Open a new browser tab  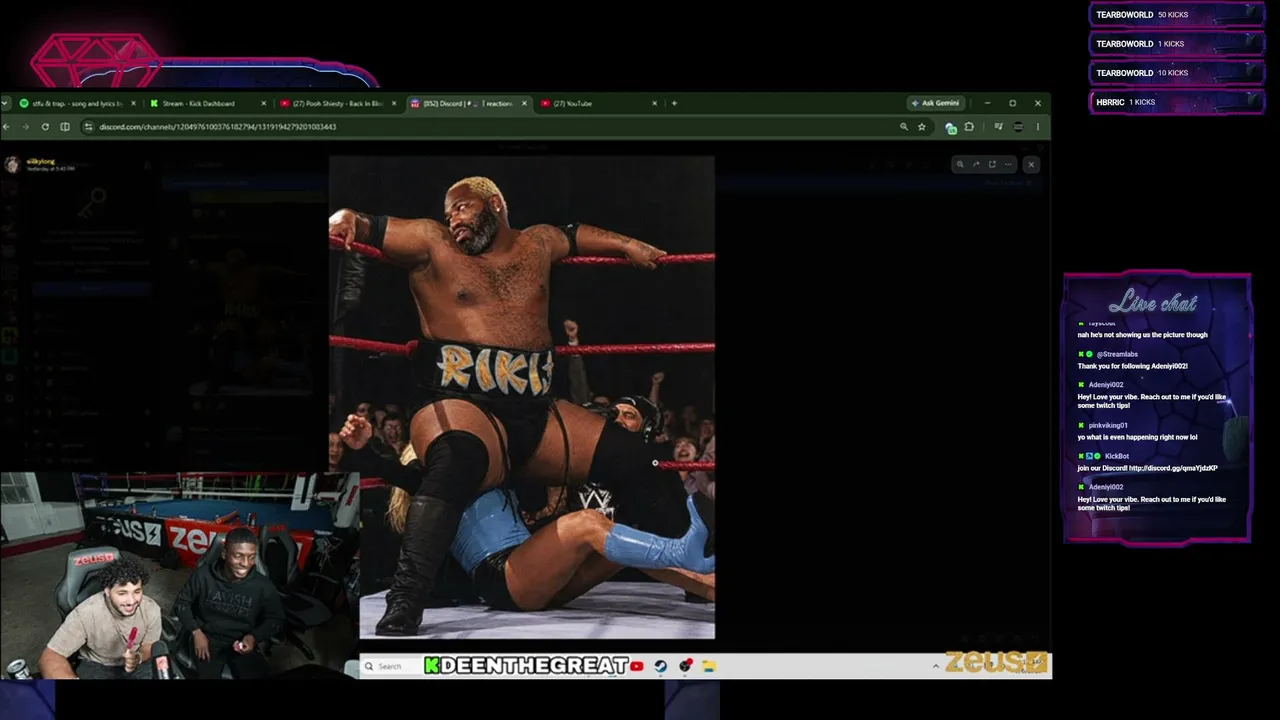674,103
